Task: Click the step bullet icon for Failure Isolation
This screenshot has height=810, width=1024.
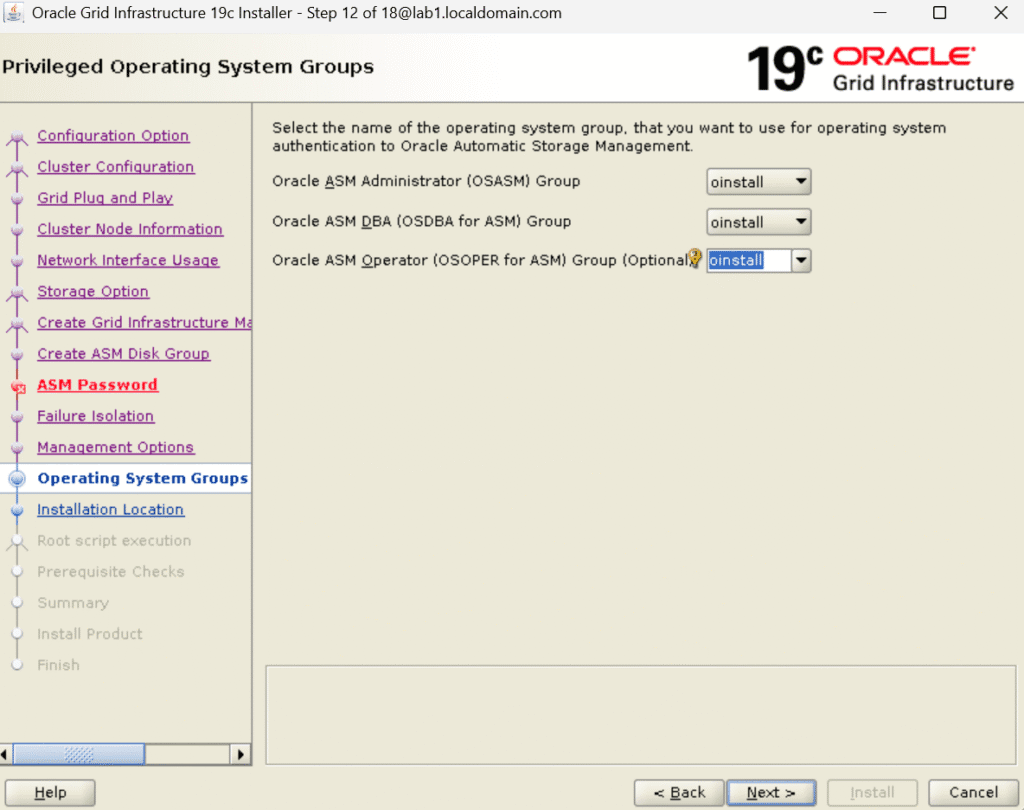Action: point(17,417)
